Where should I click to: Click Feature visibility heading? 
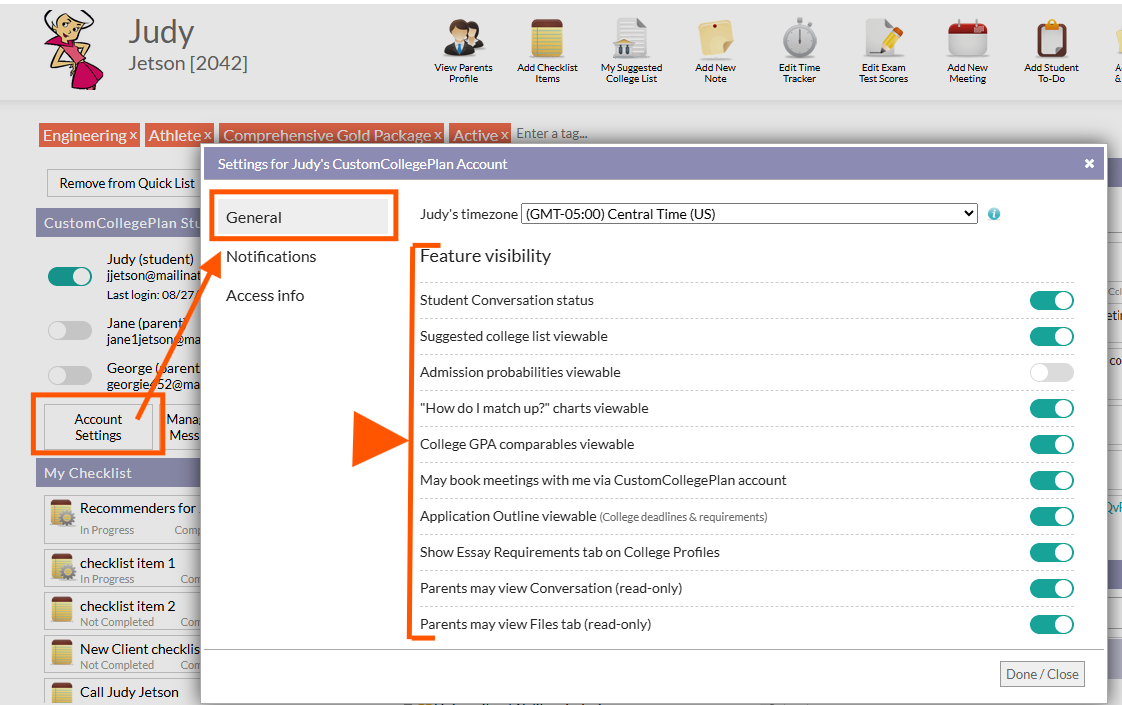(x=485, y=256)
